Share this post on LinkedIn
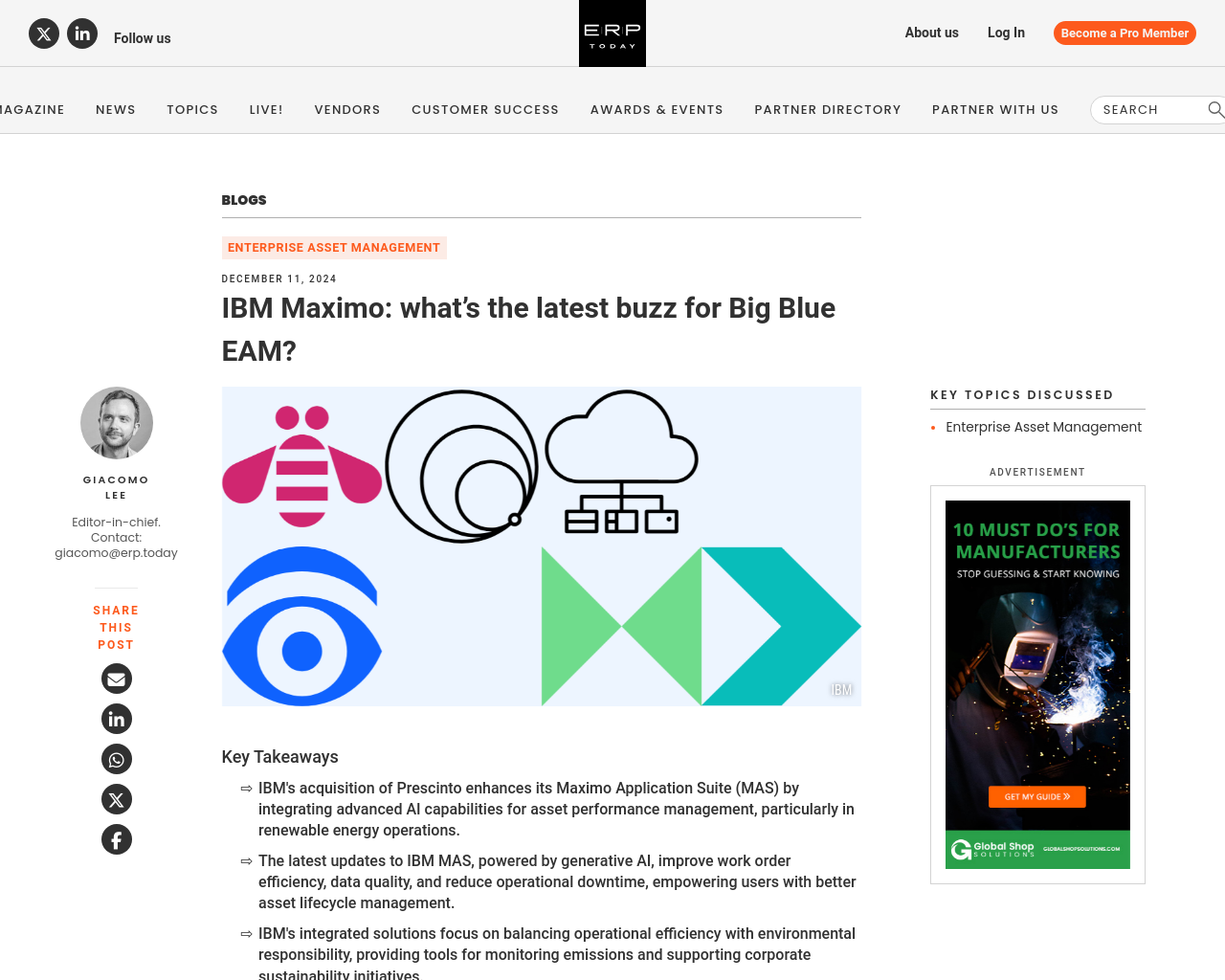The height and width of the screenshot is (980, 1225). (x=117, y=719)
